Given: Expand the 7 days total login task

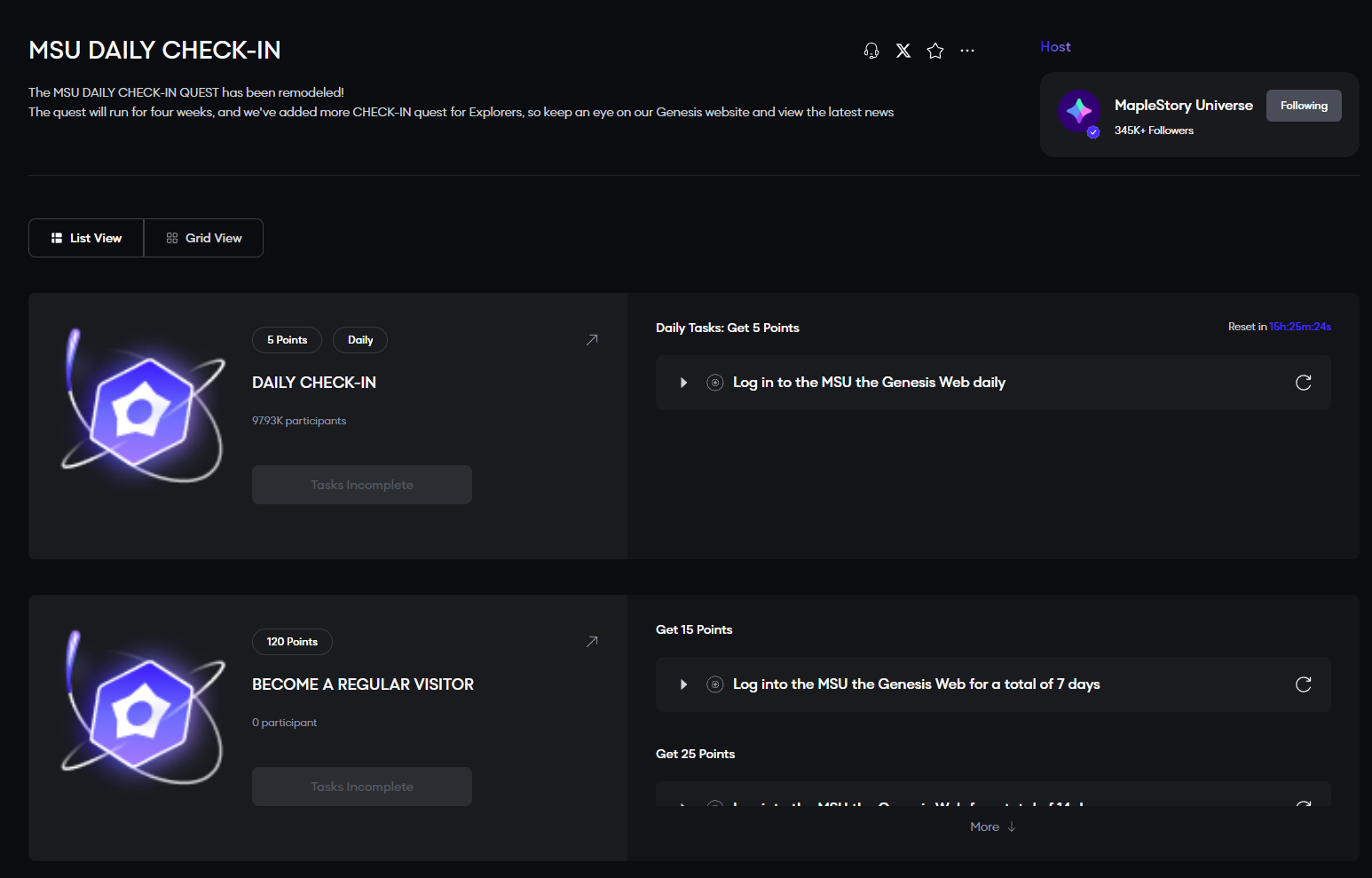Looking at the screenshot, I should tap(683, 684).
